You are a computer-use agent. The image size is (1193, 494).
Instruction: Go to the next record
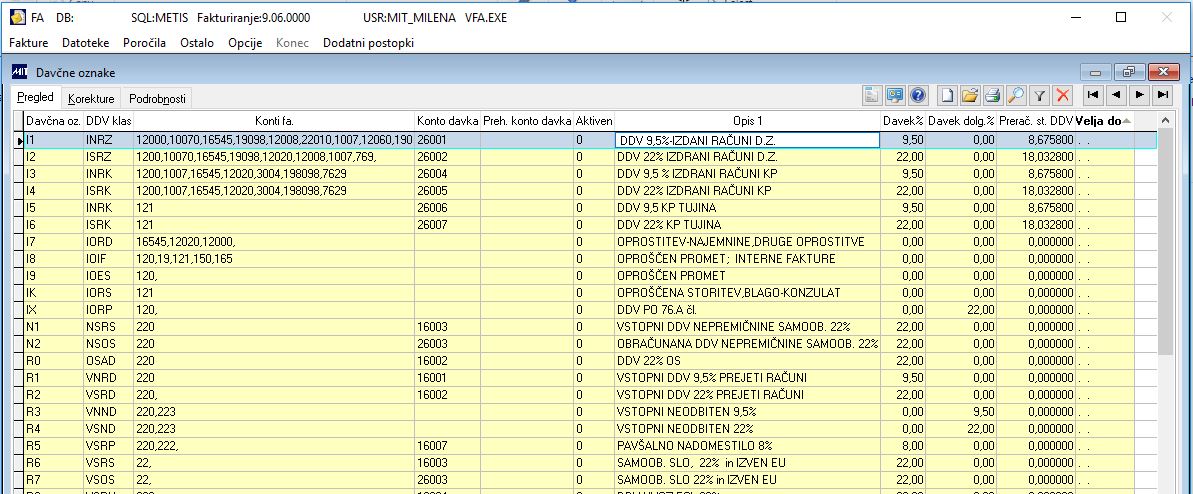[1139, 95]
